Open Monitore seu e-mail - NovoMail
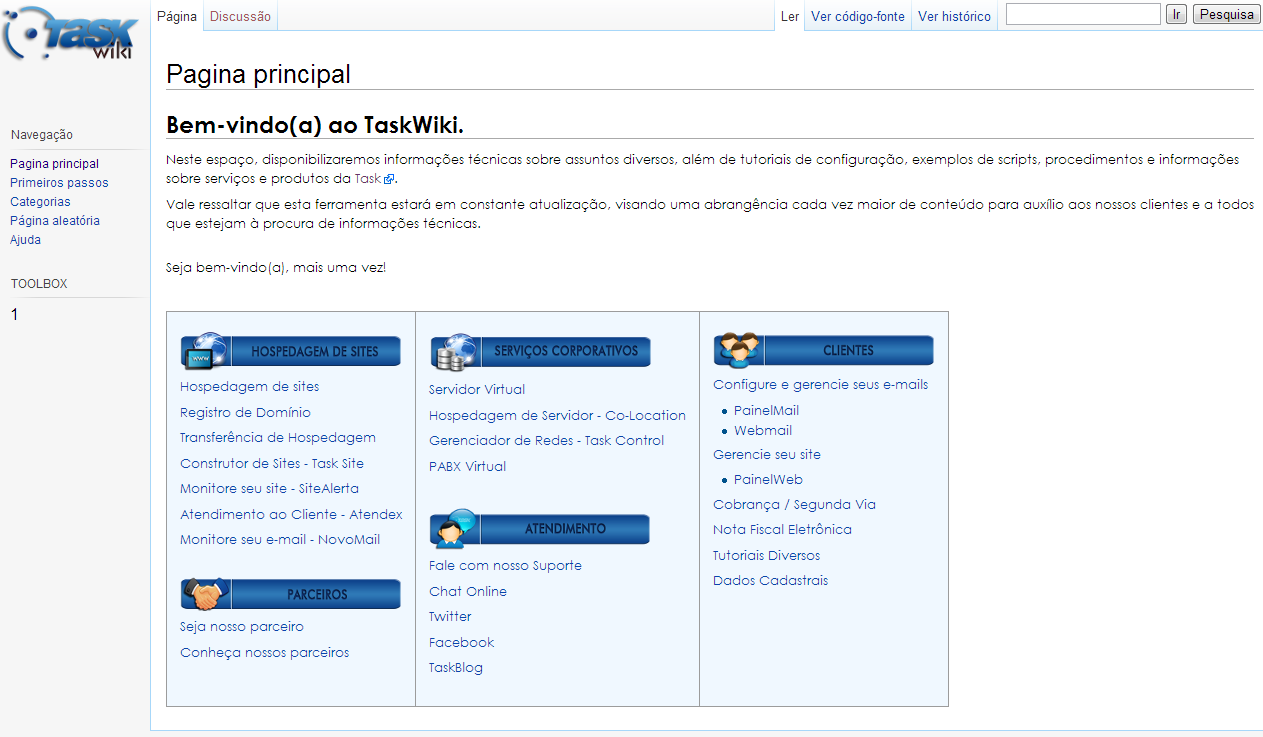This screenshot has width=1263, height=737. (280, 539)
